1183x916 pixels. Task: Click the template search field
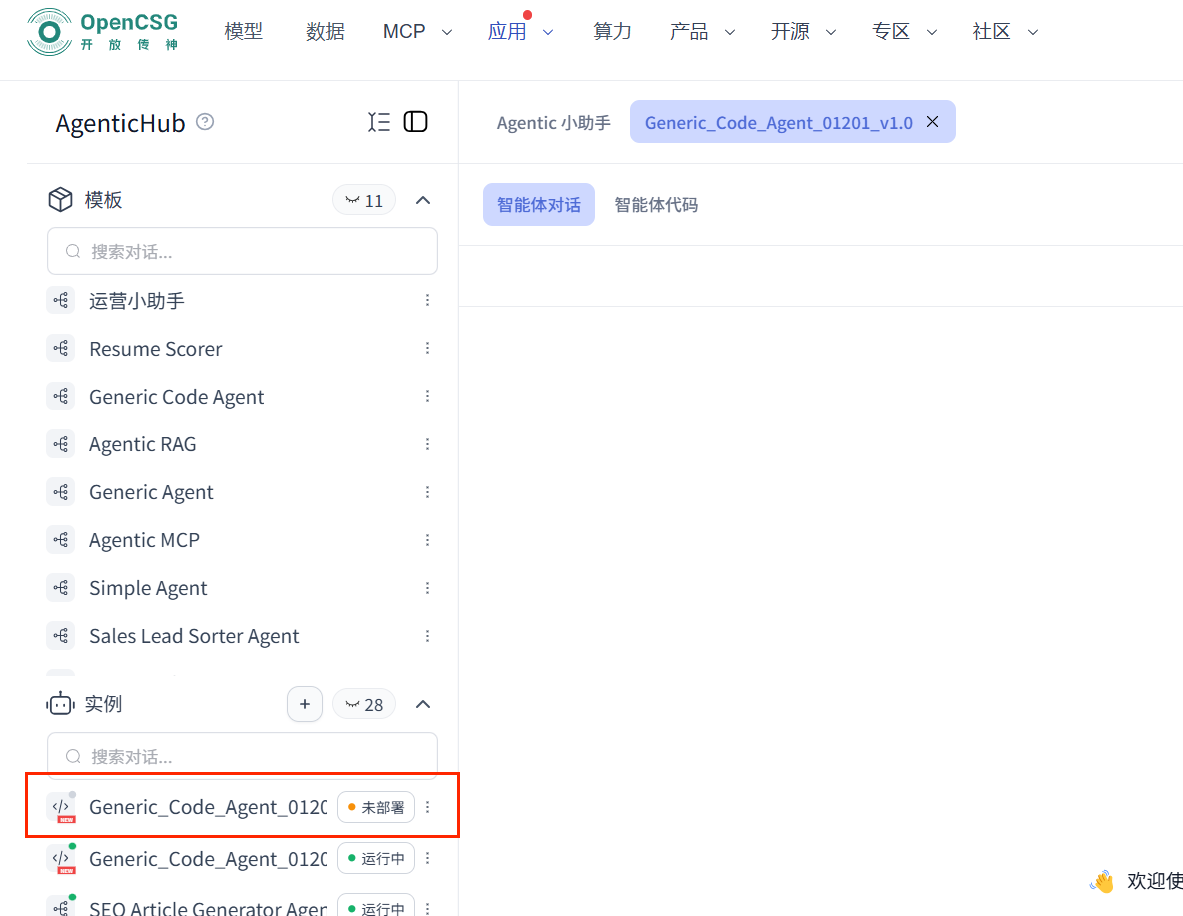tap(242, 251)
